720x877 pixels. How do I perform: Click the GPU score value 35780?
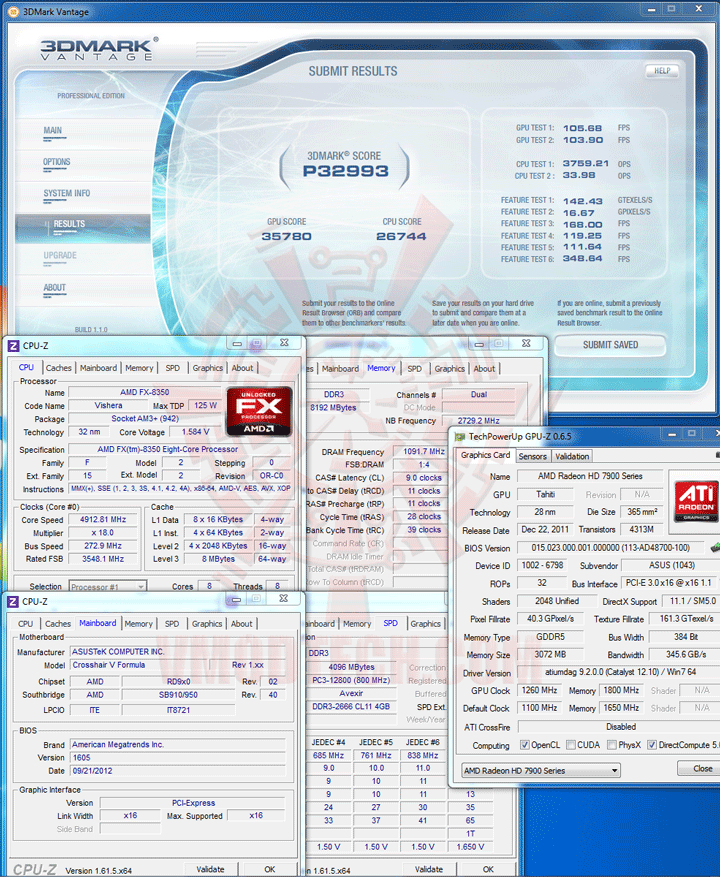pyautogui.click(x=286, y=237)
